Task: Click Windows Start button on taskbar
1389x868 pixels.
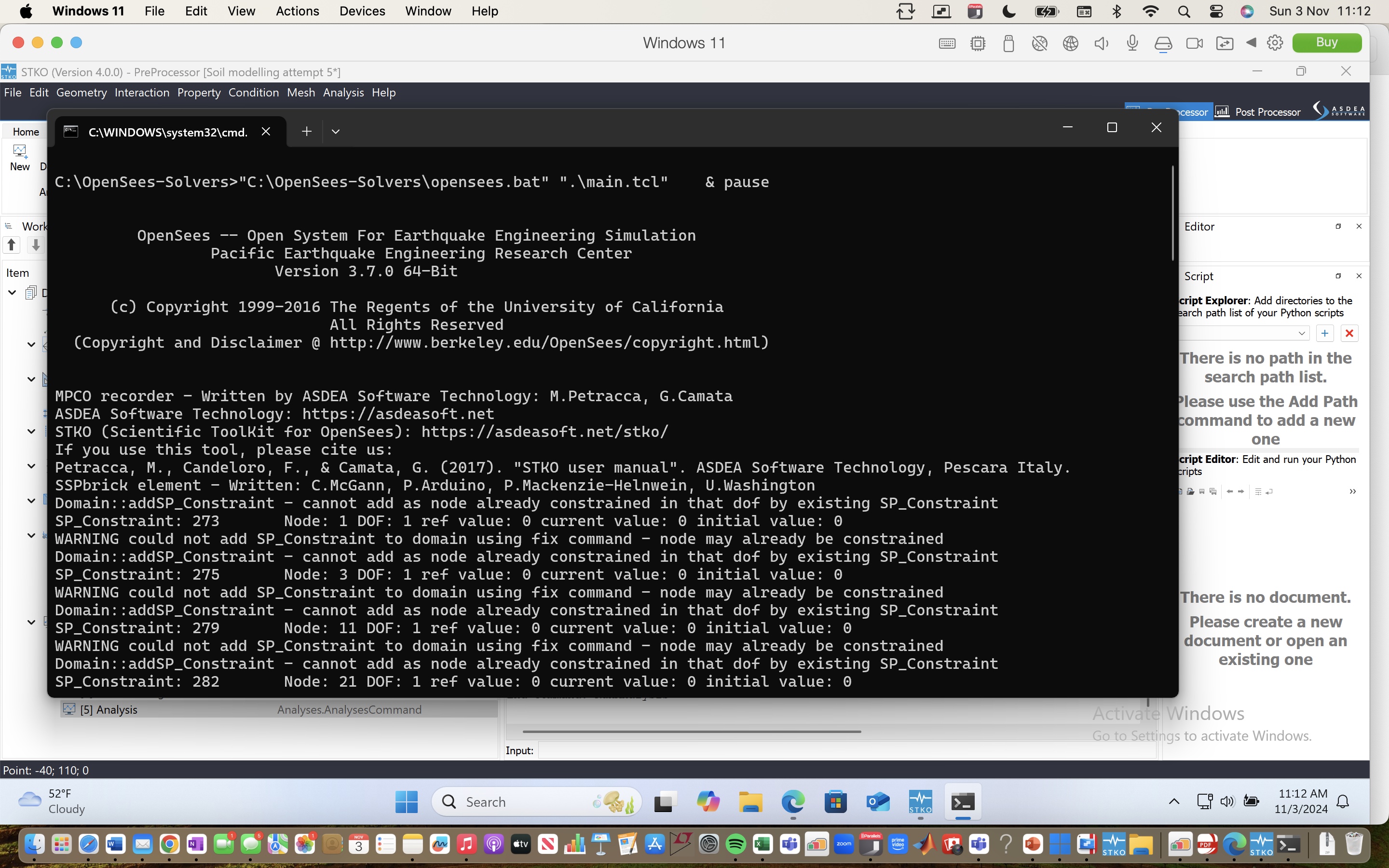Action: click(407, 801)
